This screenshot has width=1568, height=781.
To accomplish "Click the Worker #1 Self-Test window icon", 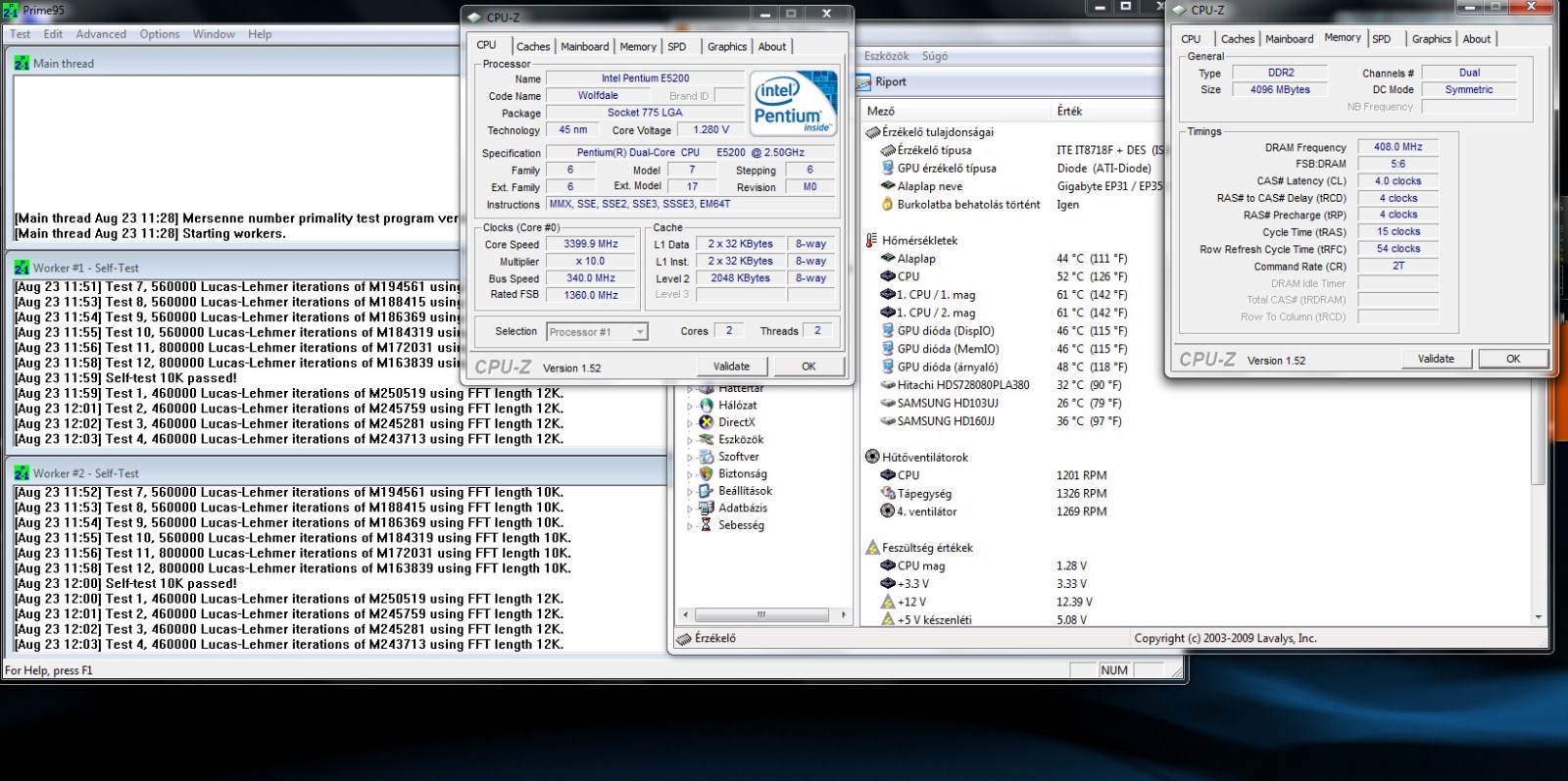I will 22,268.
